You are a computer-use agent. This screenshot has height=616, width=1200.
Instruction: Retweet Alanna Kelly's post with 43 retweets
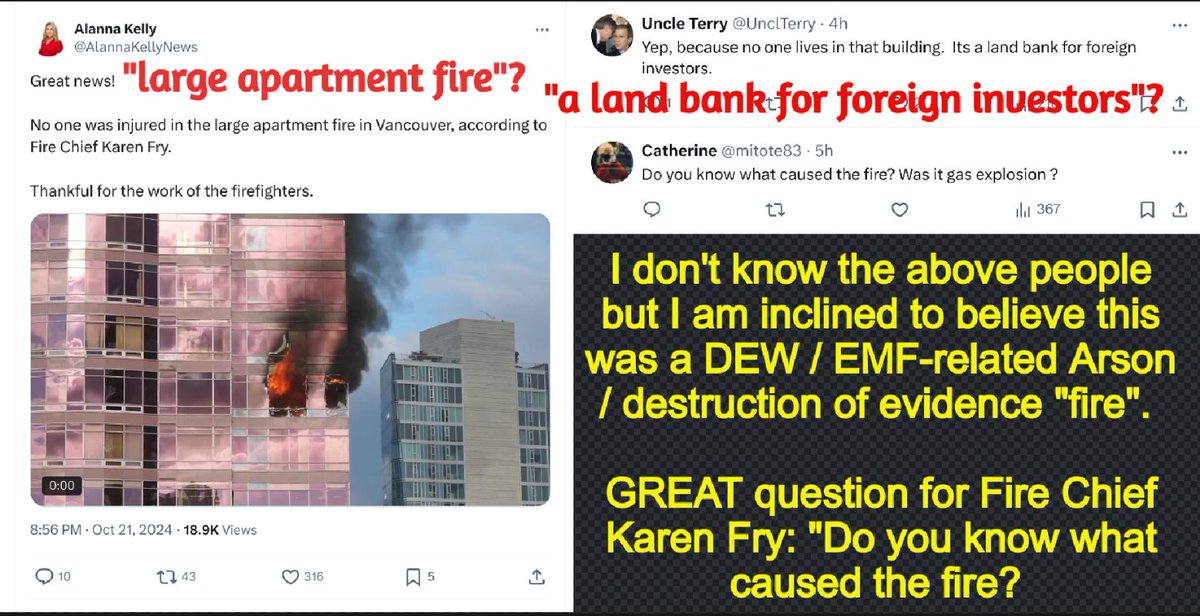click(165, 577)
